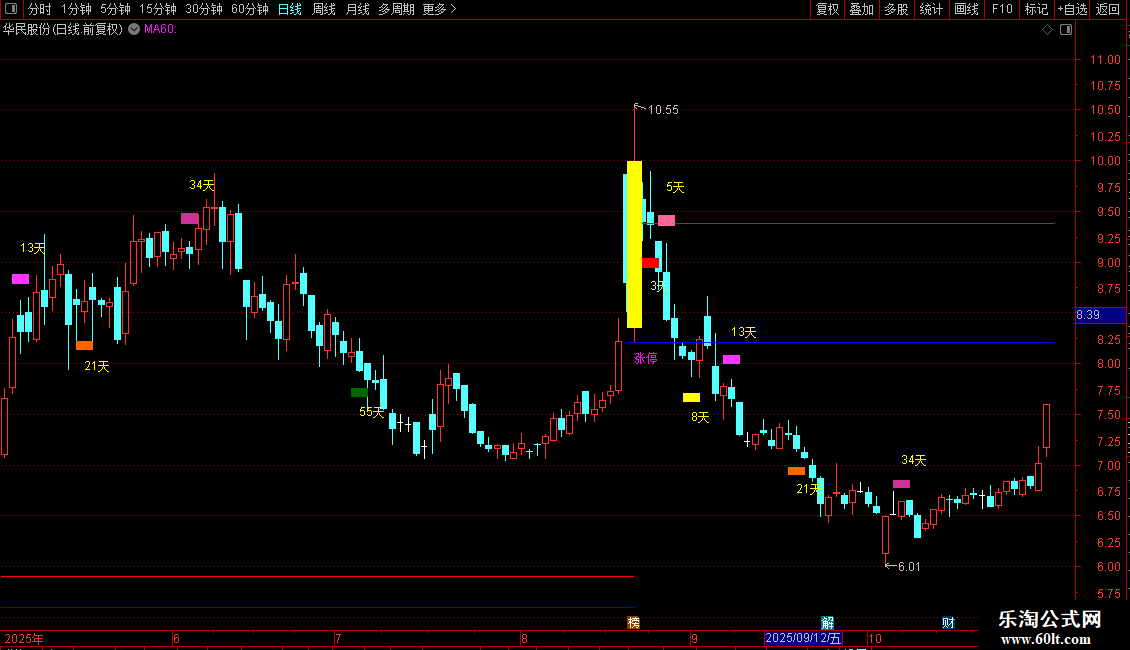
Task: Click the 5天 cycle label
Action: tap(675, 187)
